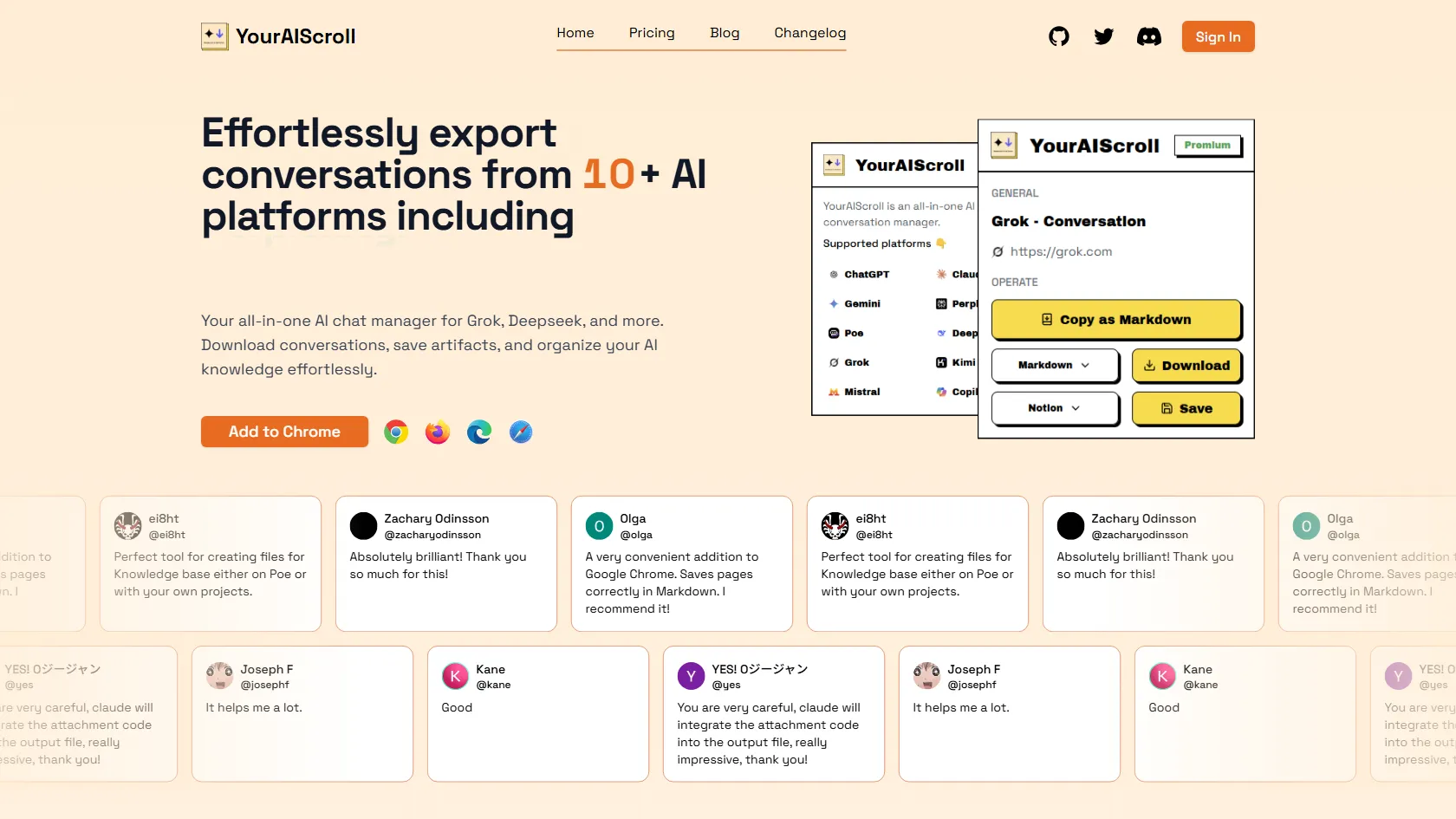Click Copy as Markdown button

pyautogui.click(x=1116, y=319)
